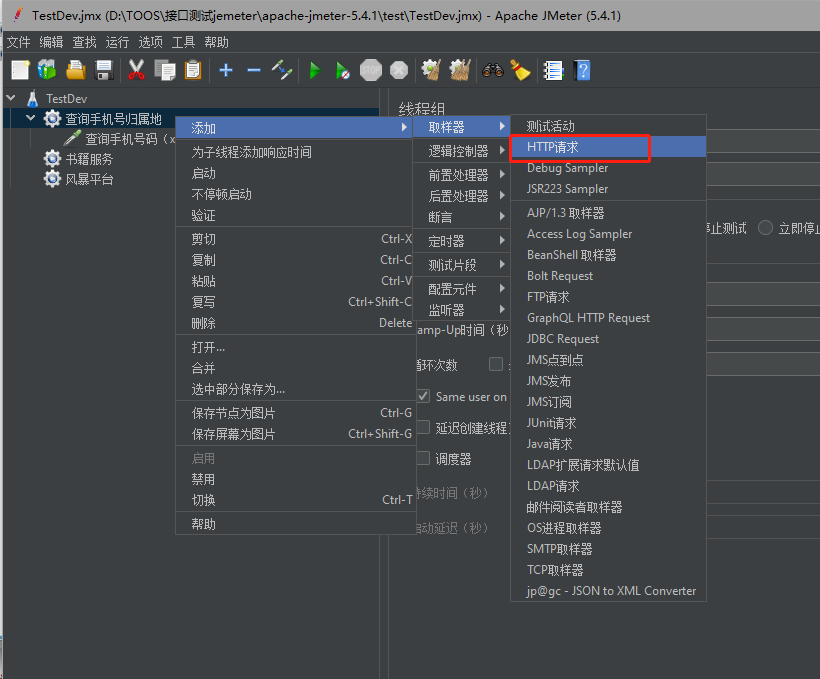Open the Templates toolbar icon
Screen dimensions: 820x679
tap(47, 70)
